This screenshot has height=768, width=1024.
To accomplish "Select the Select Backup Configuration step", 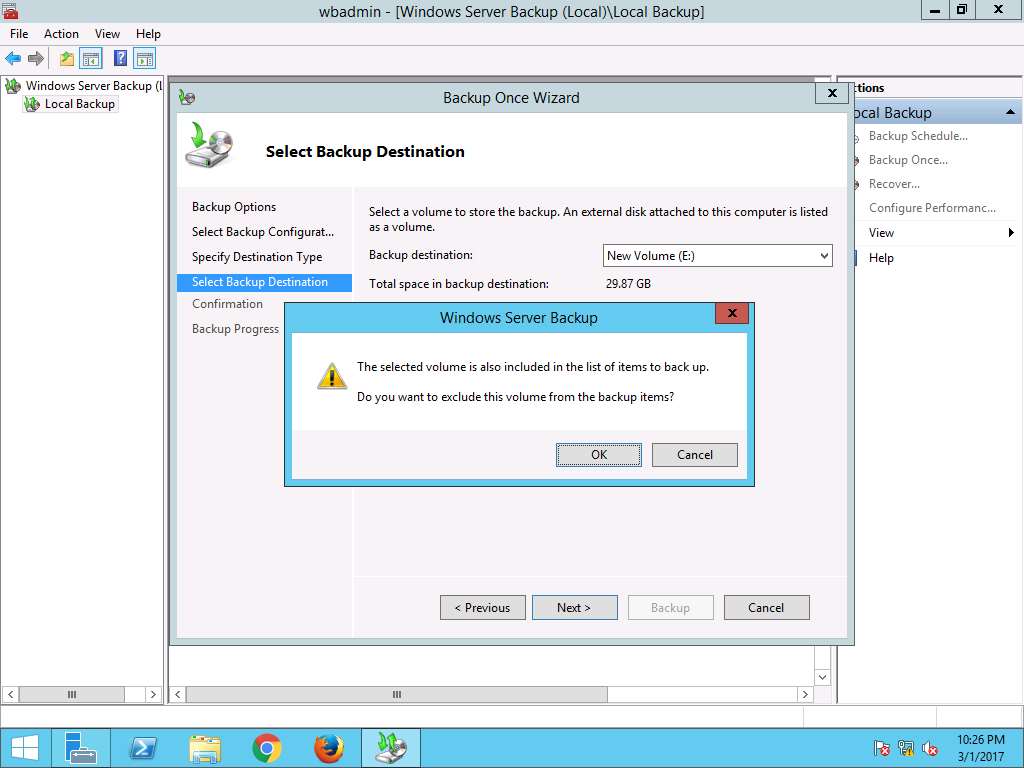I will click(263, 232).
